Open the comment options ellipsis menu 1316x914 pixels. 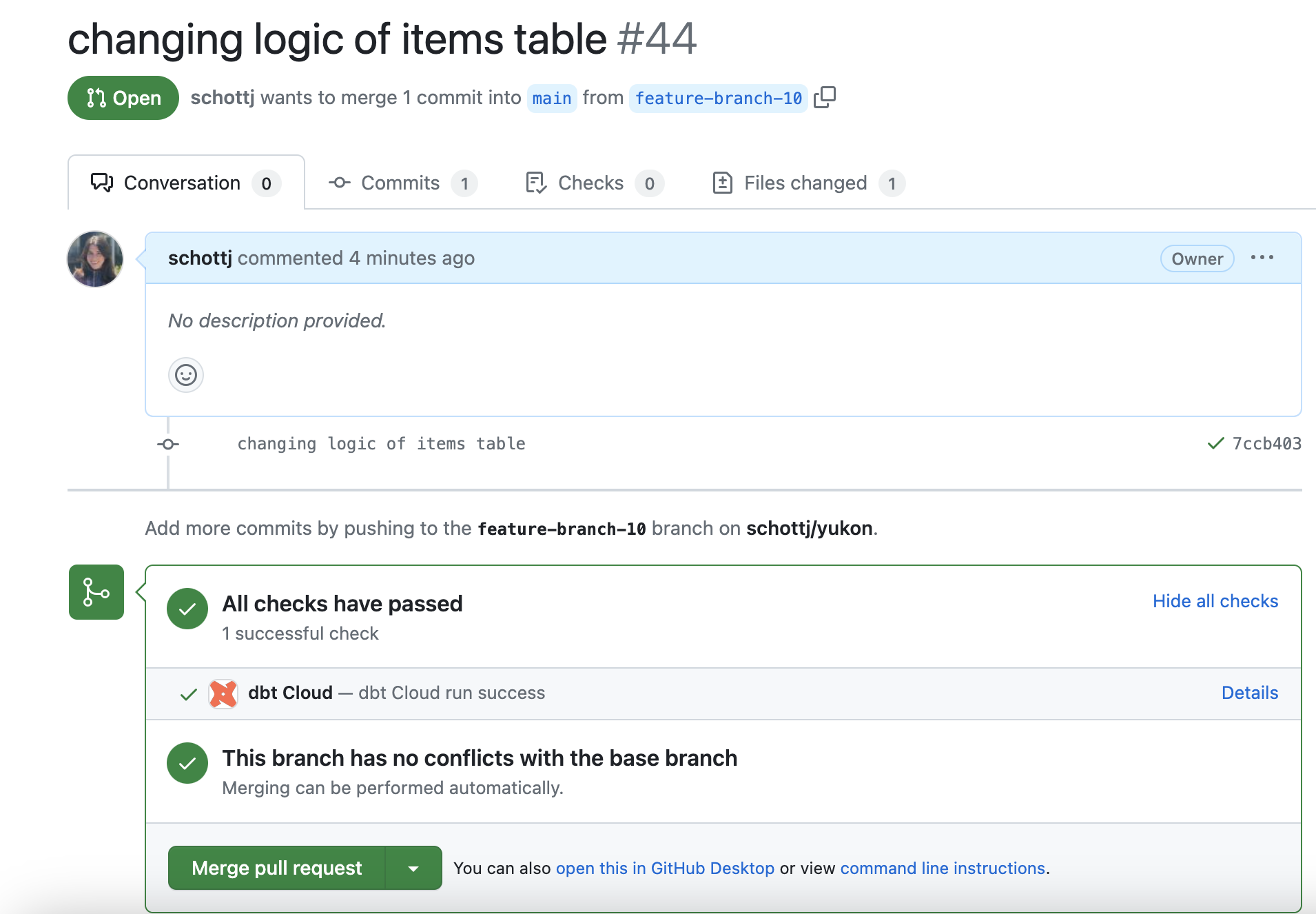point(1262,258)
